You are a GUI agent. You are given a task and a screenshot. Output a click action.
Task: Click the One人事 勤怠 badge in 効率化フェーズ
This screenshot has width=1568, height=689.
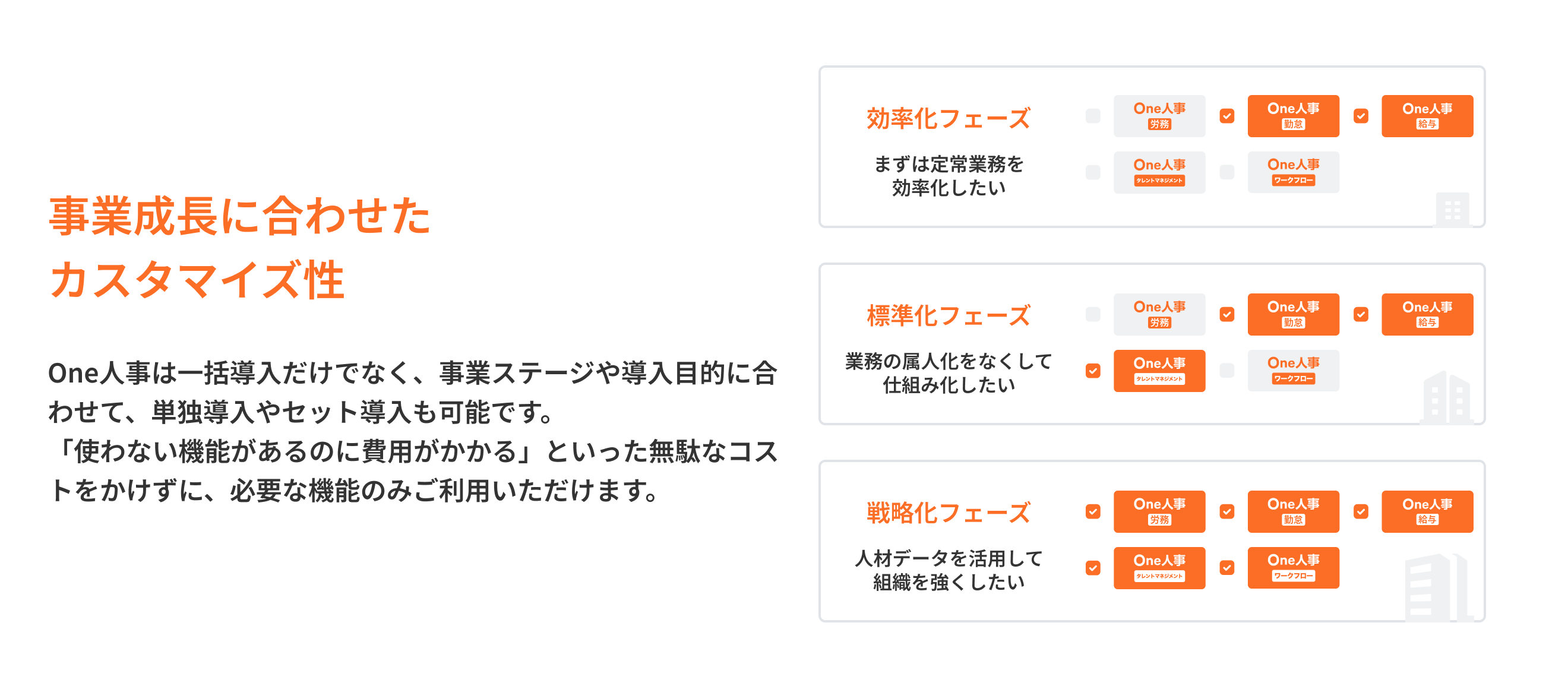point(1293,116)
